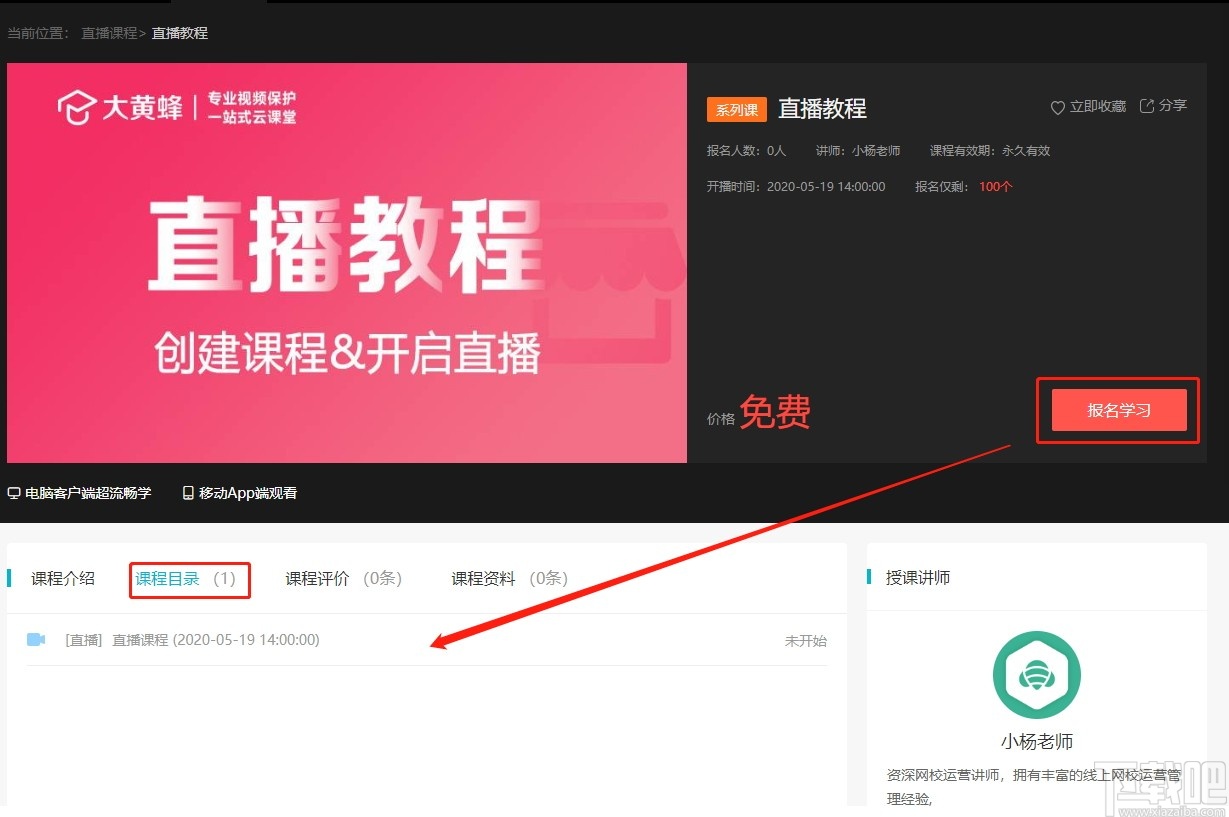Viewport: 1229px width, 817px height.
Task: Click the monitor icon before 电脑客户端超流畅学
Action: point(13,492)
